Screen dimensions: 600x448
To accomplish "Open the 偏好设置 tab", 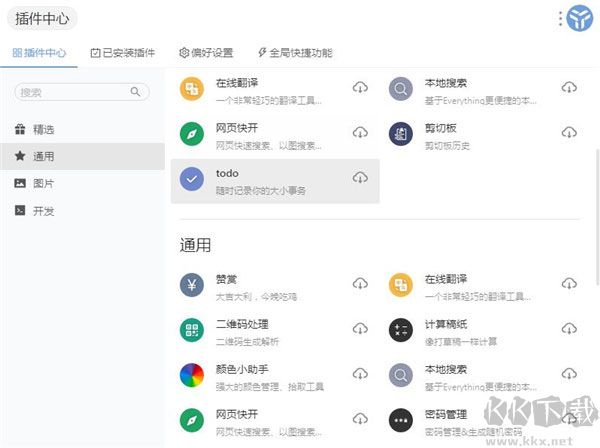I will point(206,53).
